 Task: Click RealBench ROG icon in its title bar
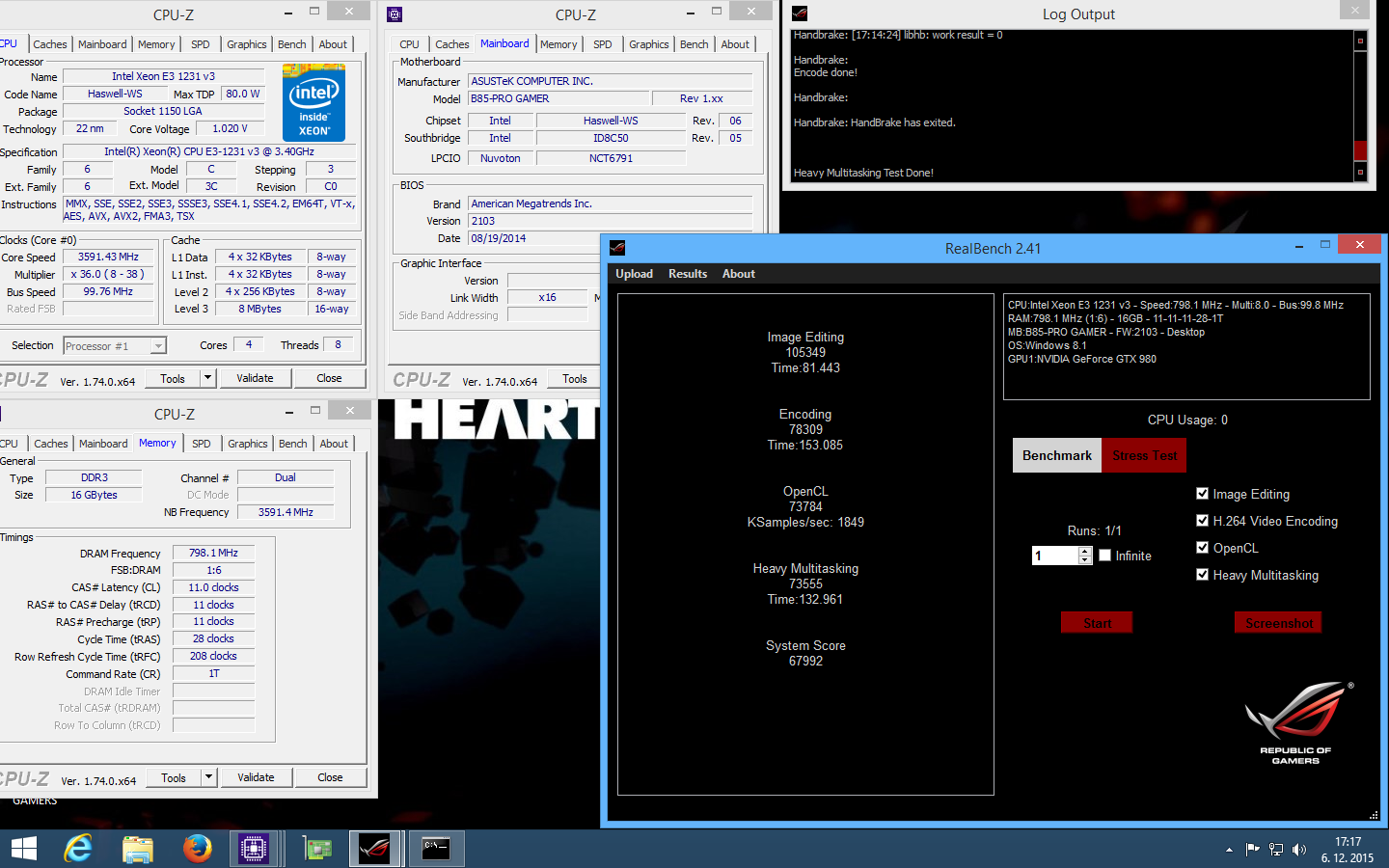coord(617,248)
